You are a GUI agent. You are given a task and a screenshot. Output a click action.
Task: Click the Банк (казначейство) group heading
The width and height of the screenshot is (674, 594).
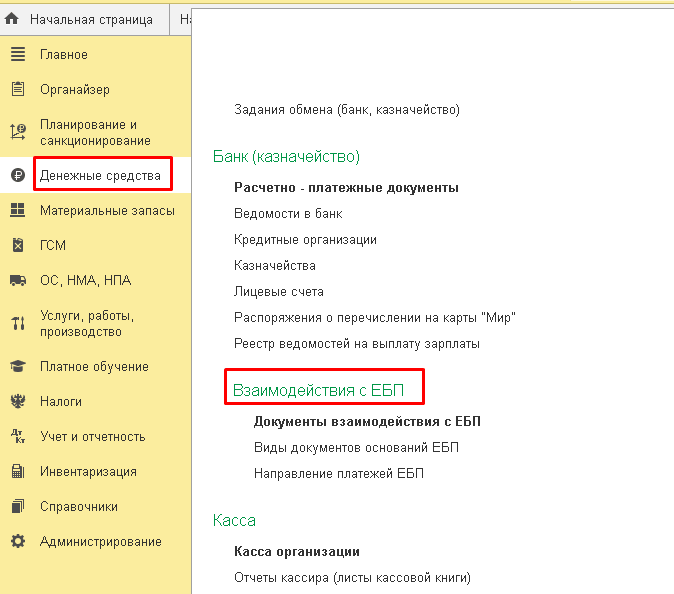click(286, 156)
